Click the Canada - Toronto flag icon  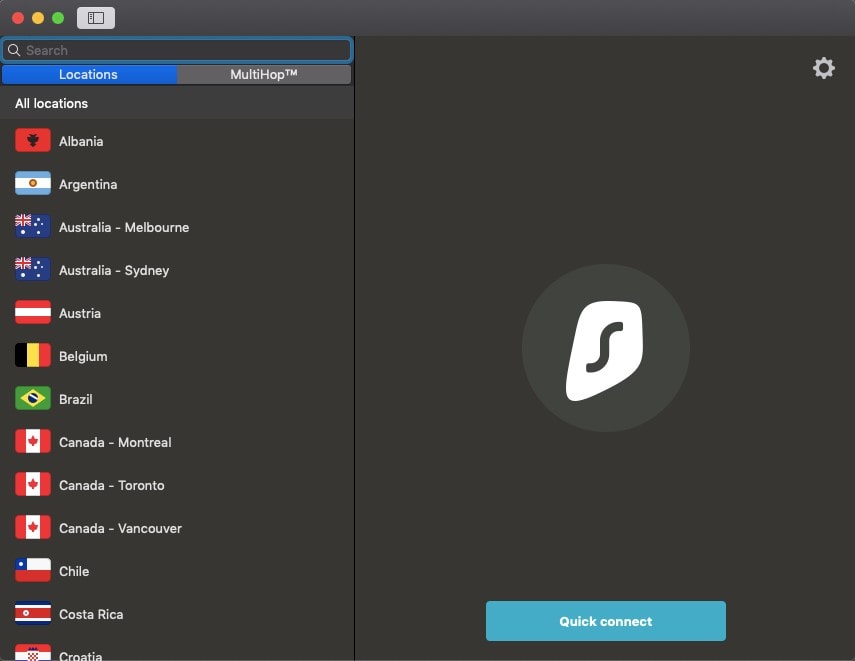33,485
